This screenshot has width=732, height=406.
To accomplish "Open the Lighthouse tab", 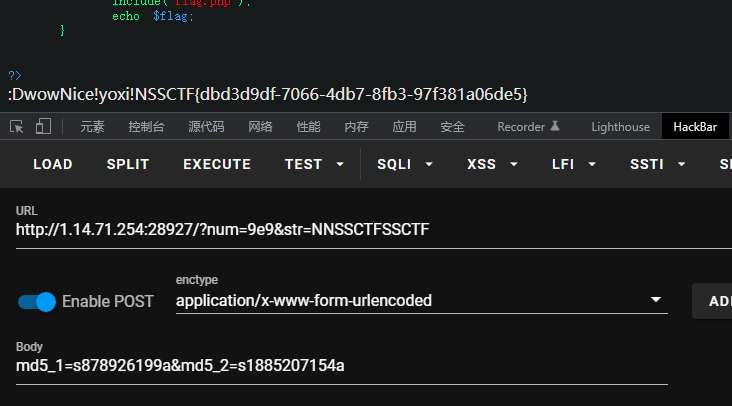I will coord(620,127).
